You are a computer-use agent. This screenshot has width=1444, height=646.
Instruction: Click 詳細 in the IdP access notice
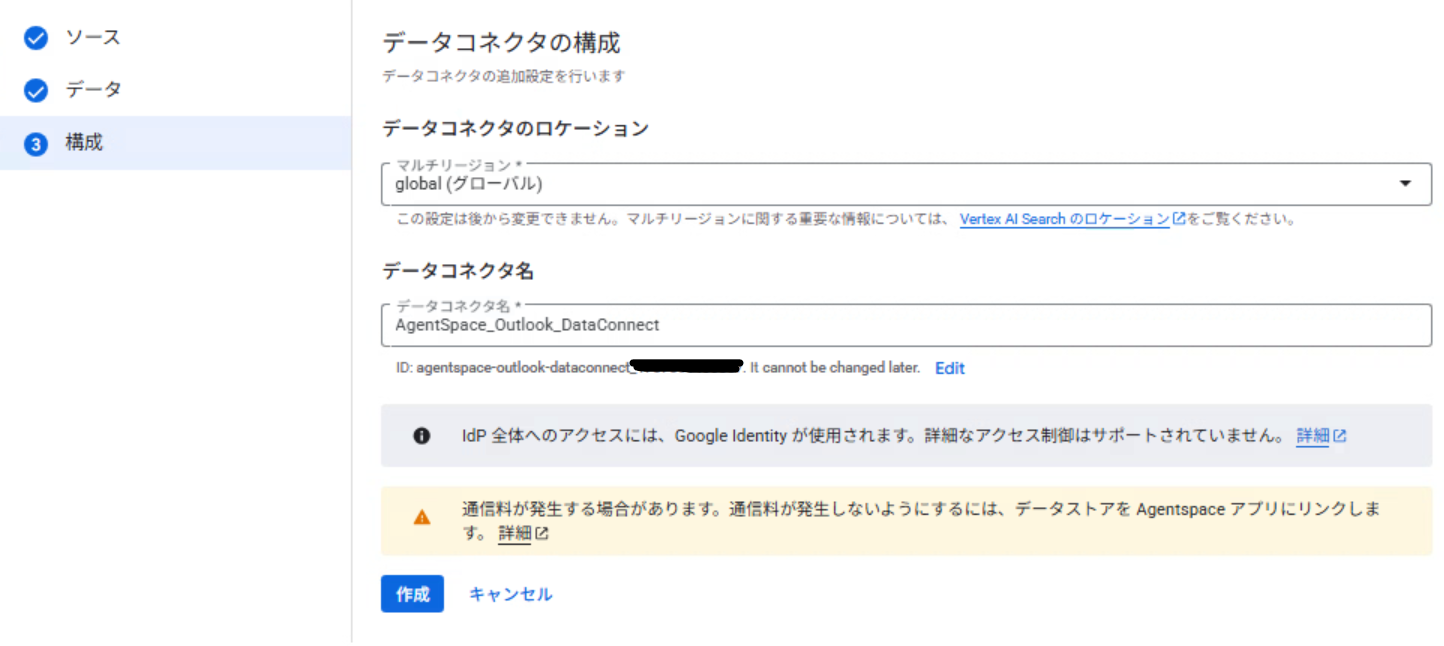tap(1312, 435)
